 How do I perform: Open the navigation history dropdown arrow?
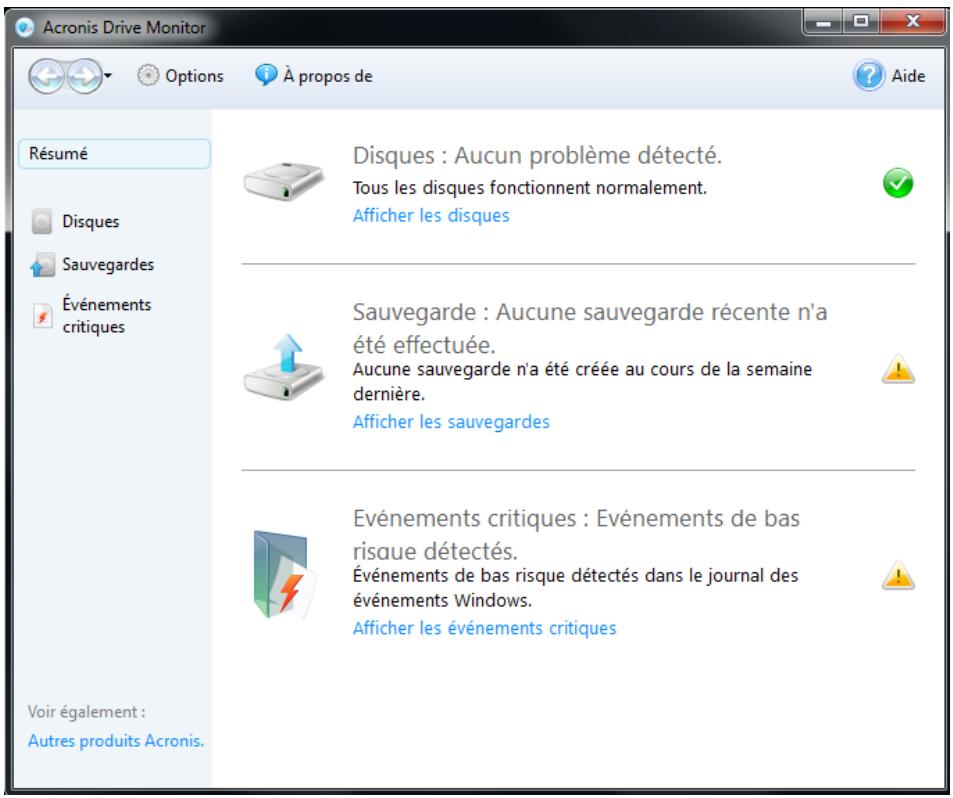click(x=108, y=76)
